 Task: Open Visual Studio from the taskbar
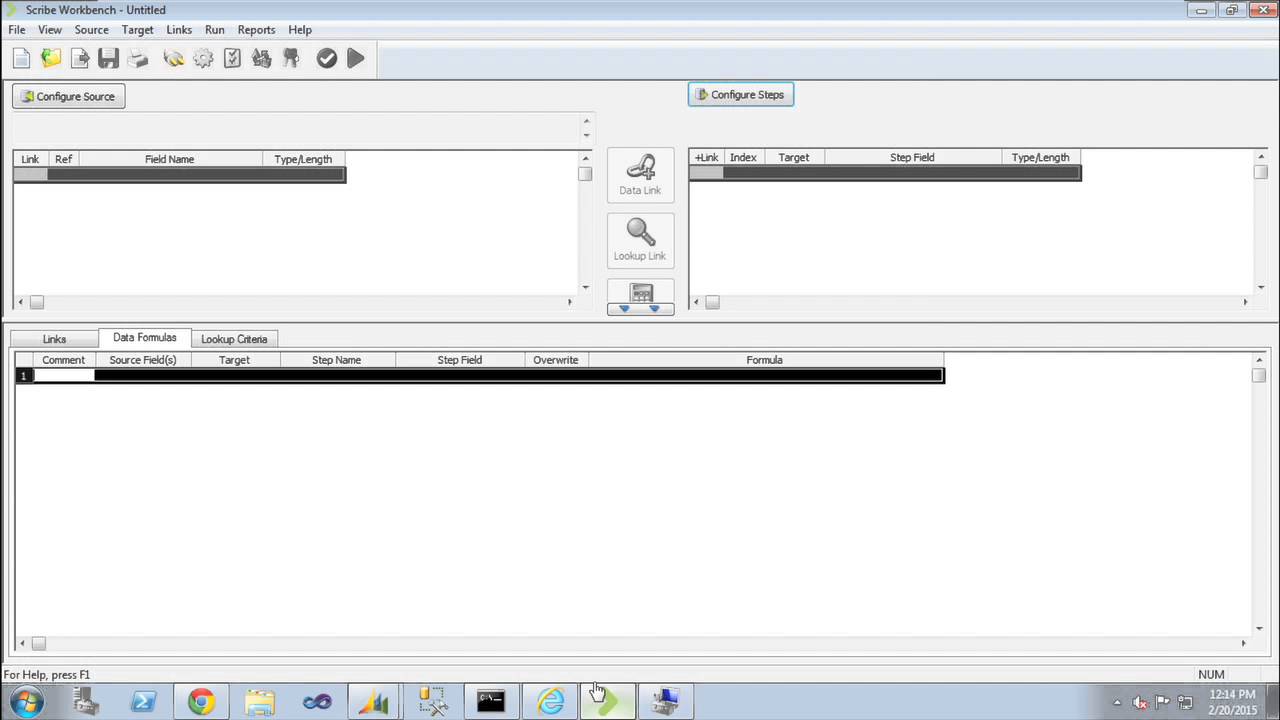[317, 702]
